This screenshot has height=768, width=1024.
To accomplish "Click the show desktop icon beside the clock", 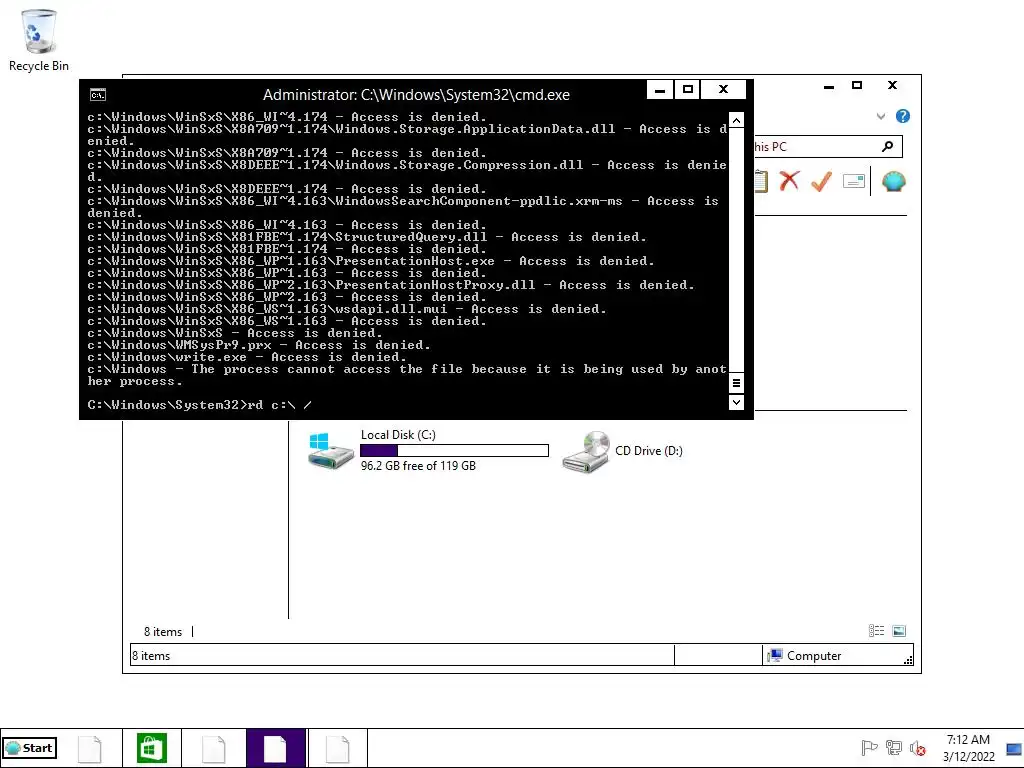I will [x=1014, y=749].
